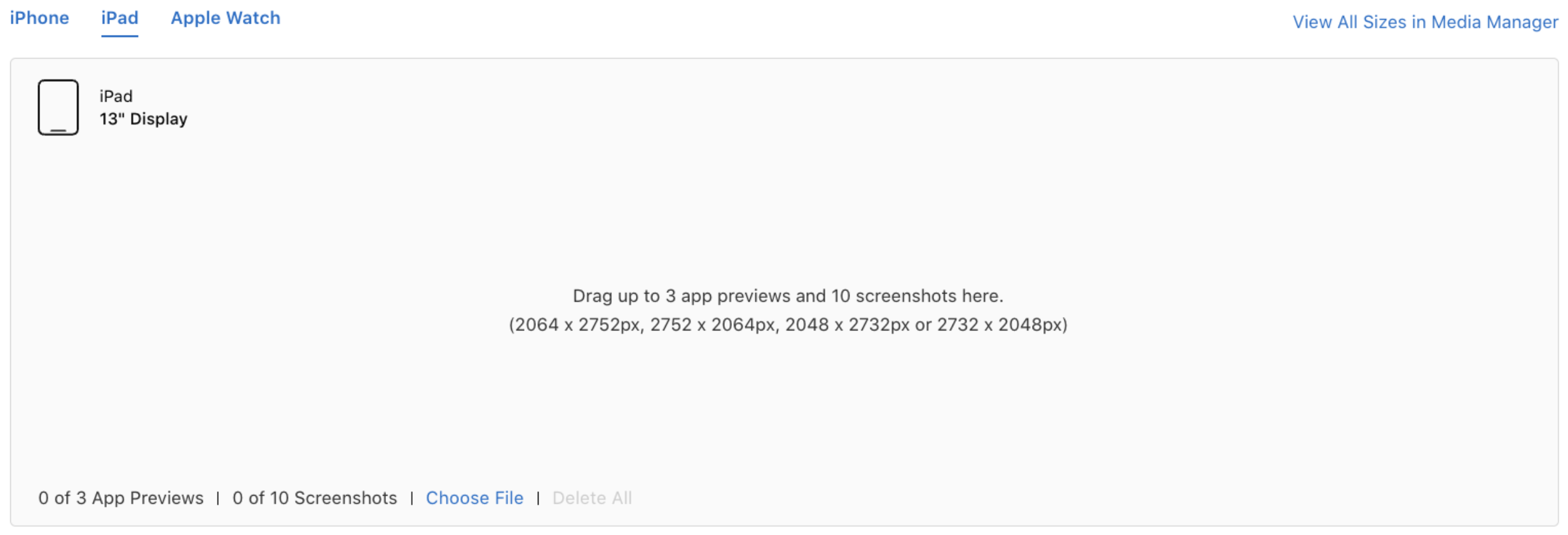
Task: Select the currently active iPad tab
Action: [120, 18]
